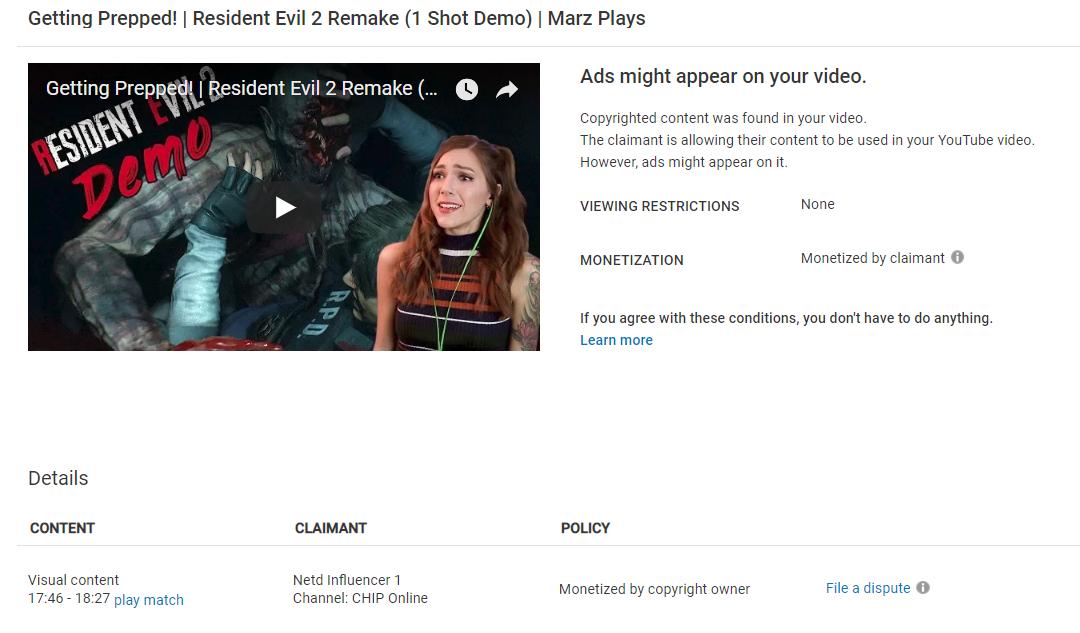Click File a dispute link
The height and width of the screenshot is (633, 1080).
(868, 588)
